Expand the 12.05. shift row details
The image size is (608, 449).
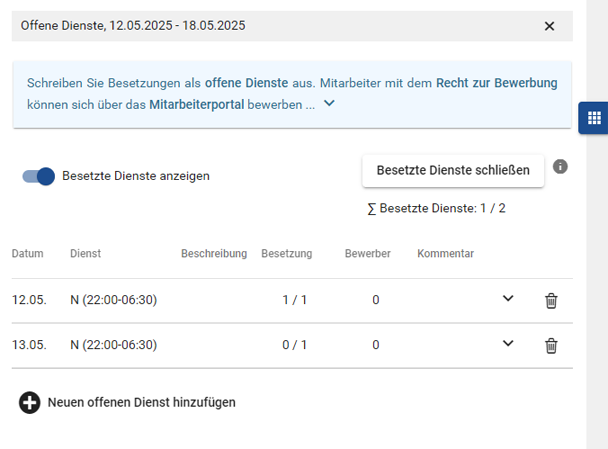[508, 299]
